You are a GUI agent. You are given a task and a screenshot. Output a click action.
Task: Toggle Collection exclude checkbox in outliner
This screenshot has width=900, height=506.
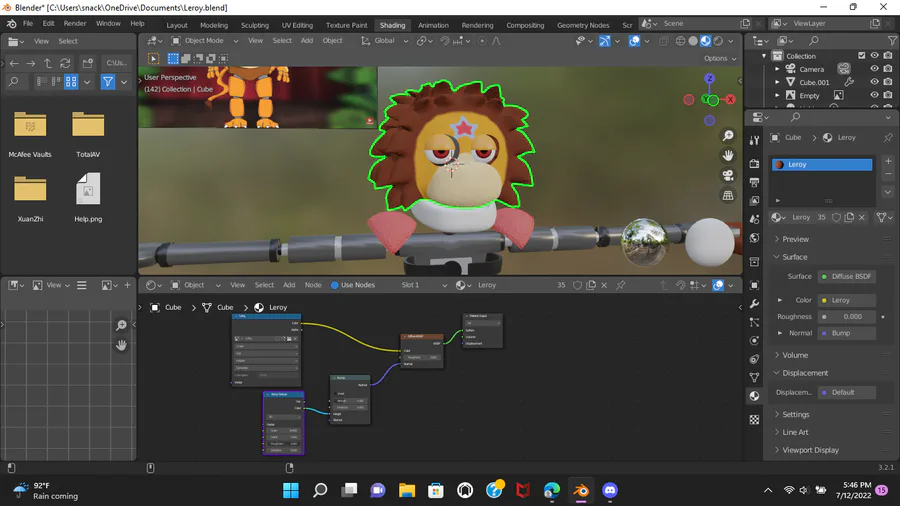tap(861, 56)
